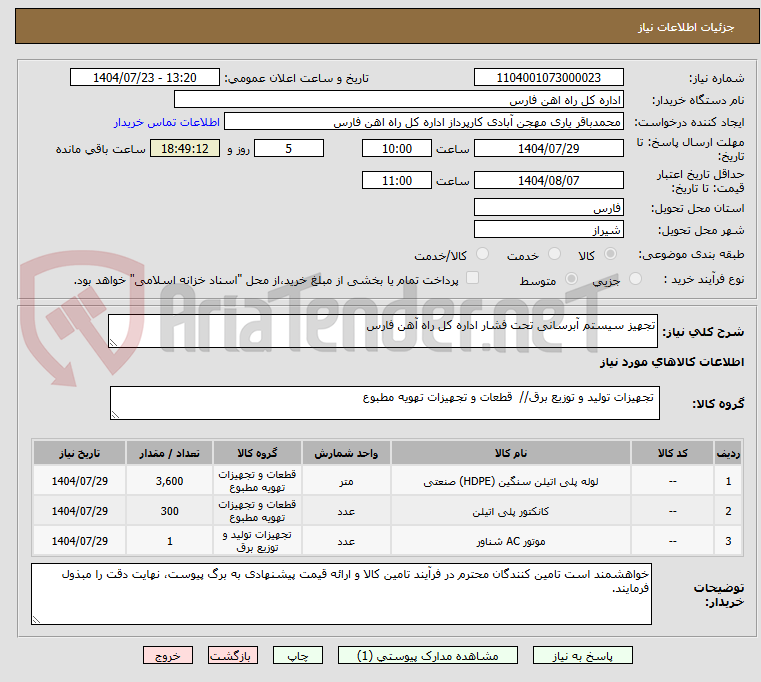Click the table's 'گروه کالا' column header
This screenshot has height=682, width=761.
pos(257,453)
